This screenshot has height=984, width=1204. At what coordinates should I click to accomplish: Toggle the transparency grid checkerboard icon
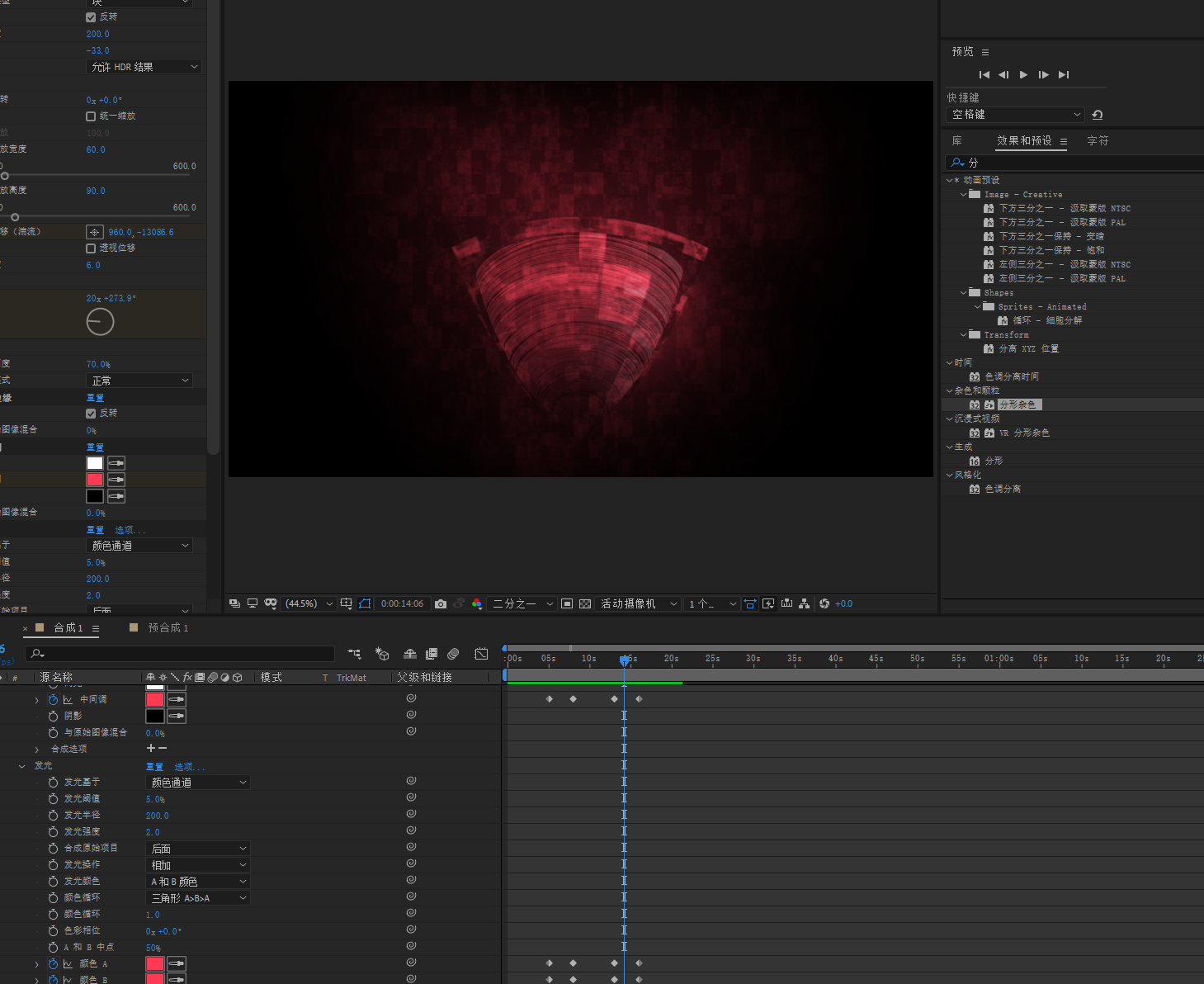[x=585, y=603]
